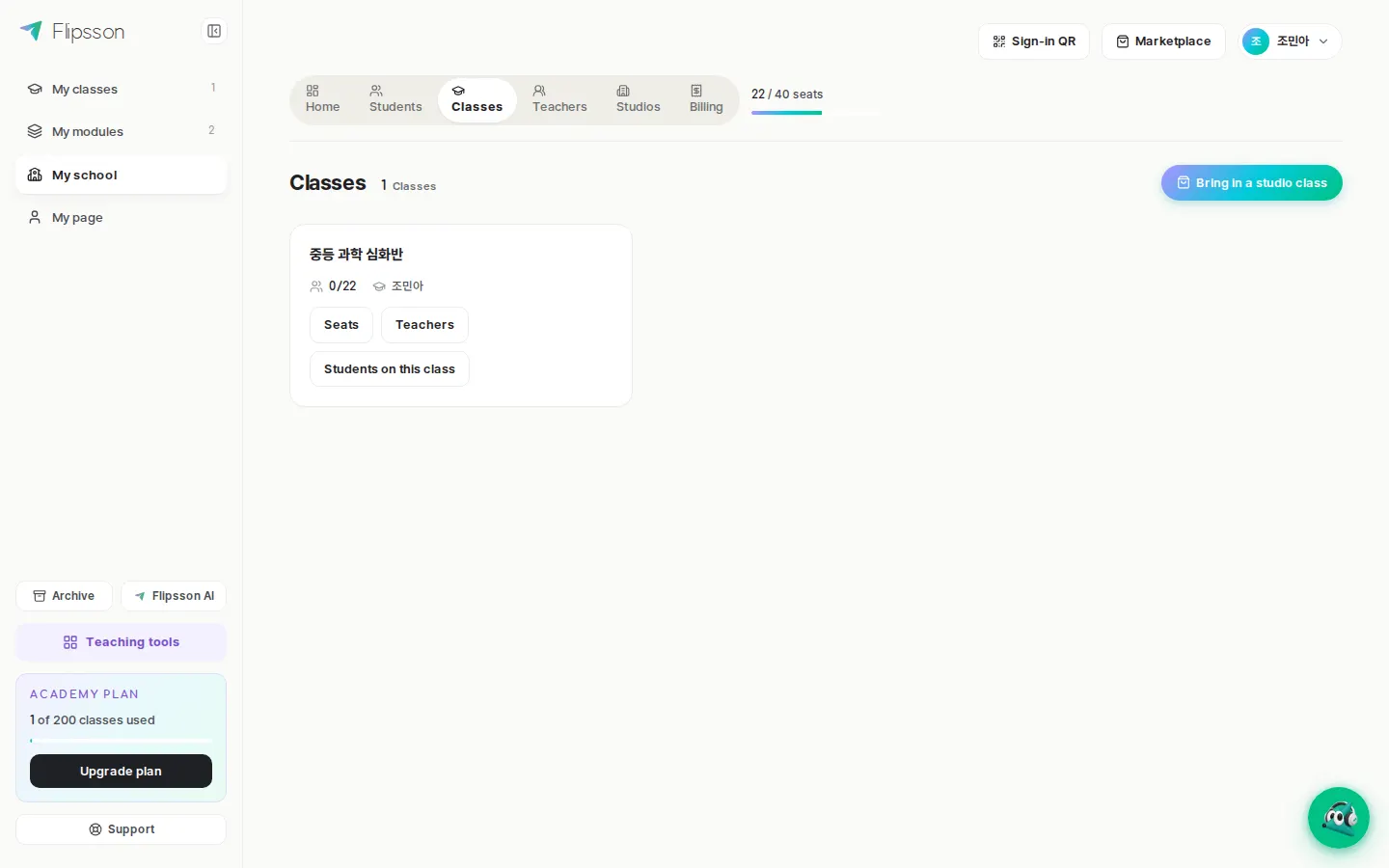
Task: Click the ACADEMY PLAN label
Action: pos(84,694)
